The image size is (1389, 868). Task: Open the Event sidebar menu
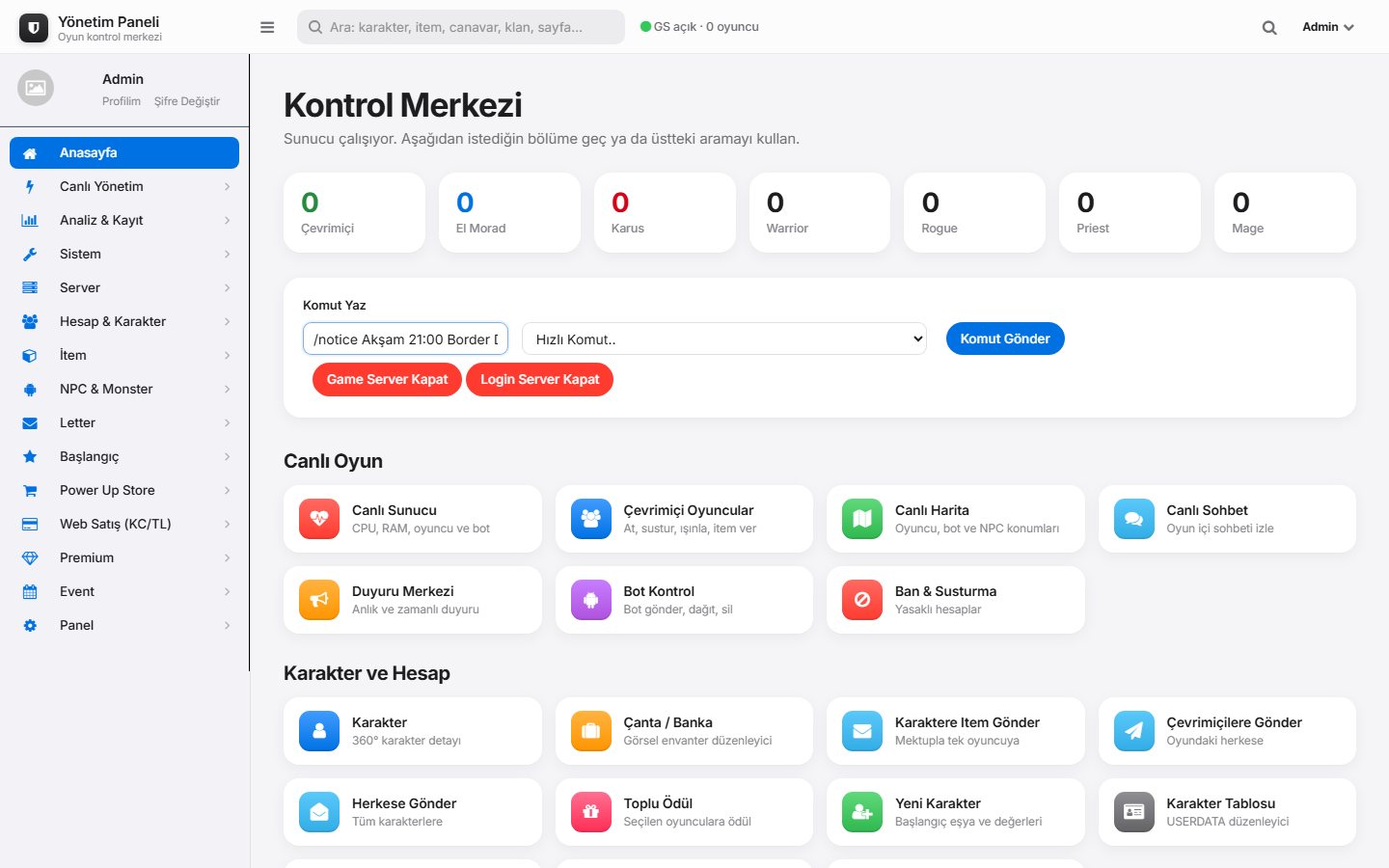click(124, 591)
